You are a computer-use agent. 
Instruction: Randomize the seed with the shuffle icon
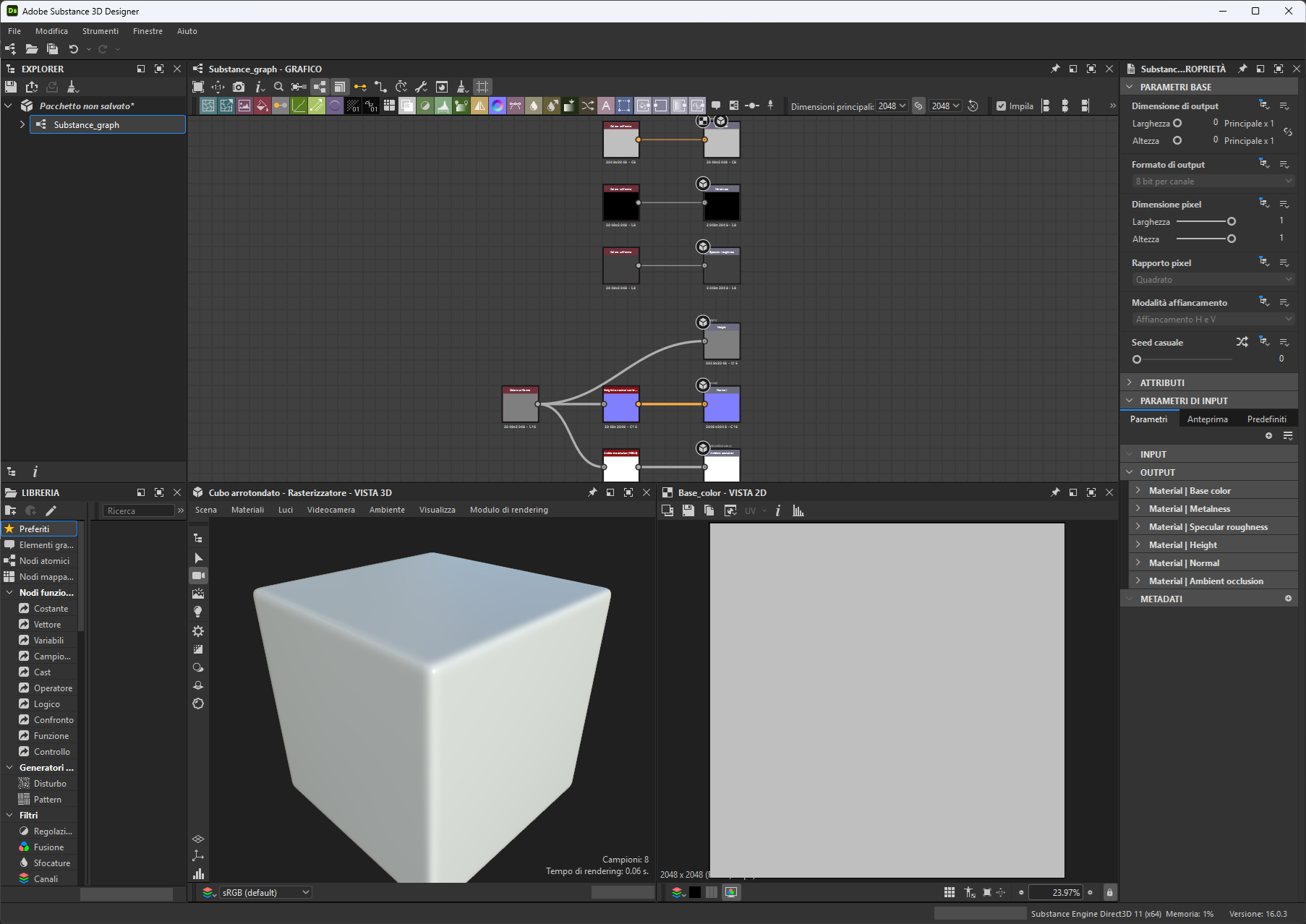click(x=1242, y=342)
